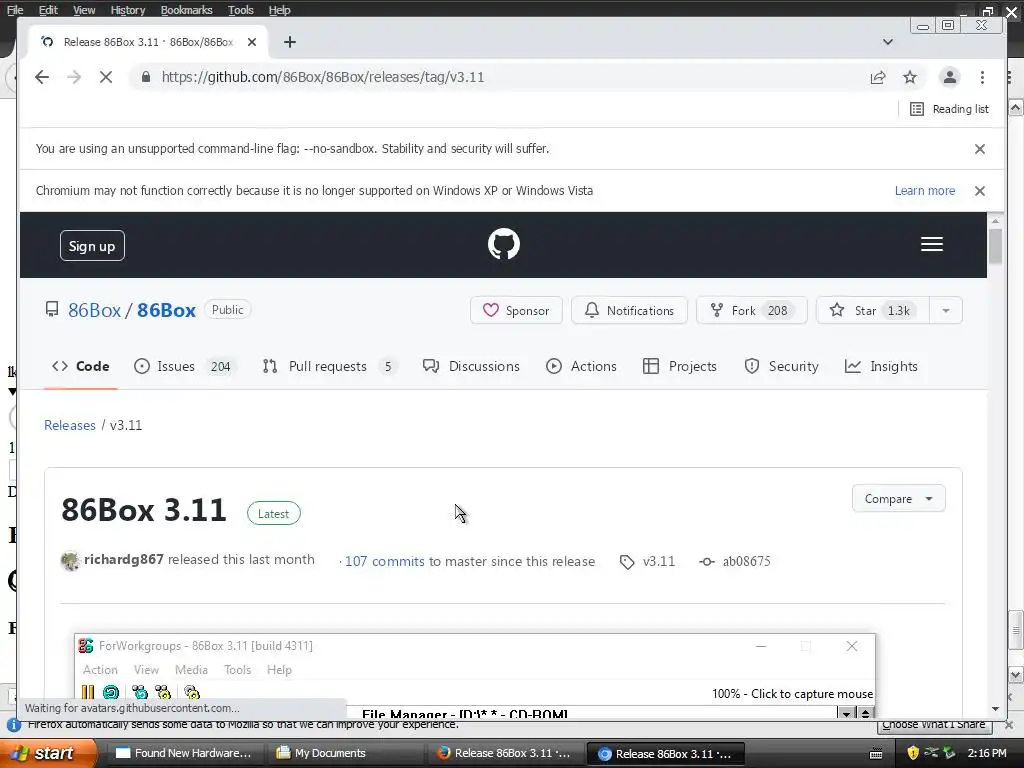Click richardg867 avatar image
Viewport: 1024px width, 768px height.
70,561
